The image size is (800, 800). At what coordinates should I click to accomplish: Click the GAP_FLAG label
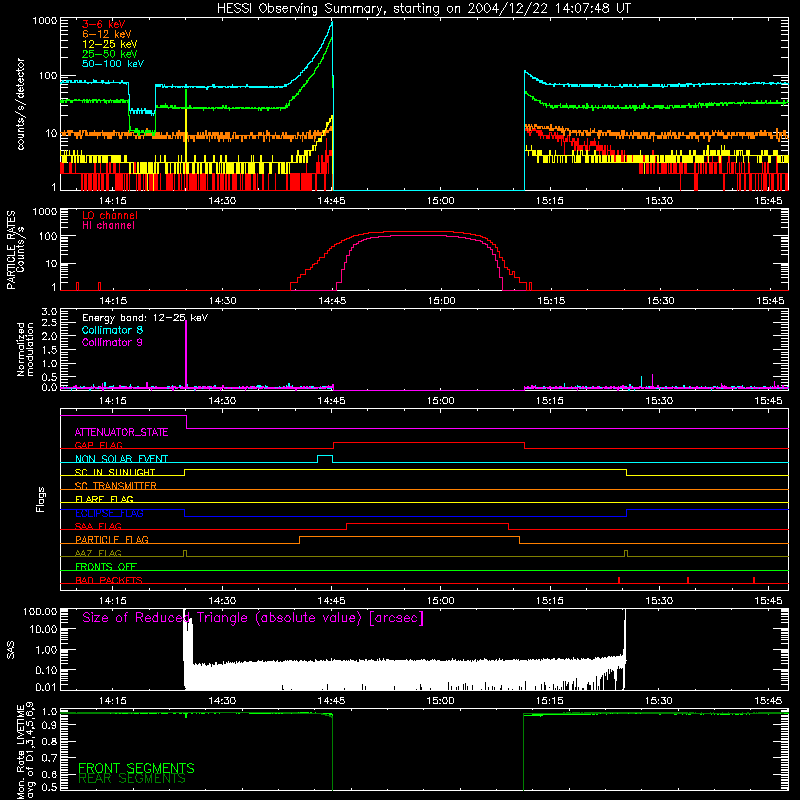pyautogui.click(x=98, y=445)
